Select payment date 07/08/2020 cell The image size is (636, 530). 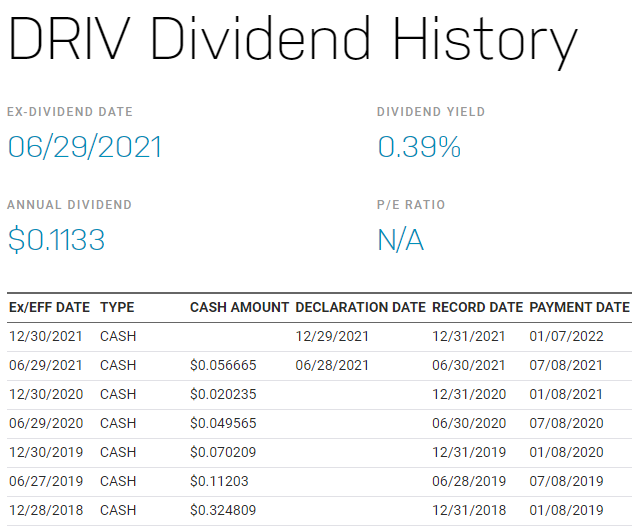pyautogui.click(x=566, y=423)
